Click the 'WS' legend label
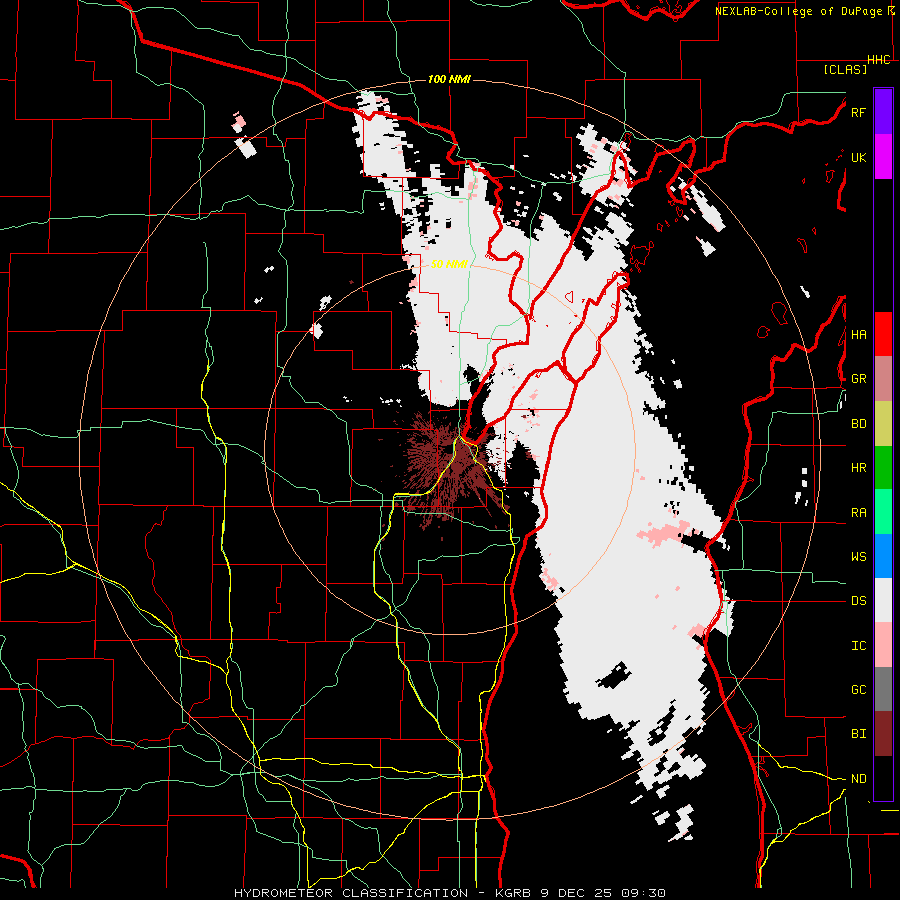 [x=858, y=557]
